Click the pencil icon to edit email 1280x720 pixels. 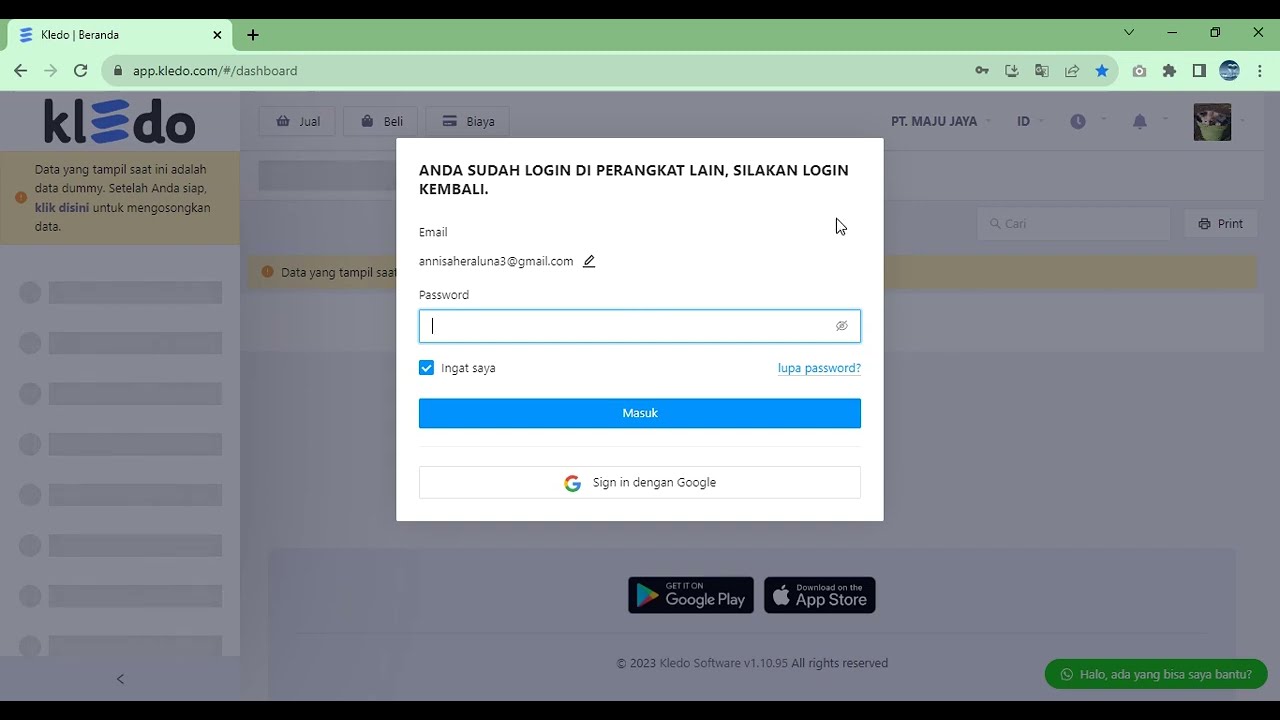coord(589,261)
